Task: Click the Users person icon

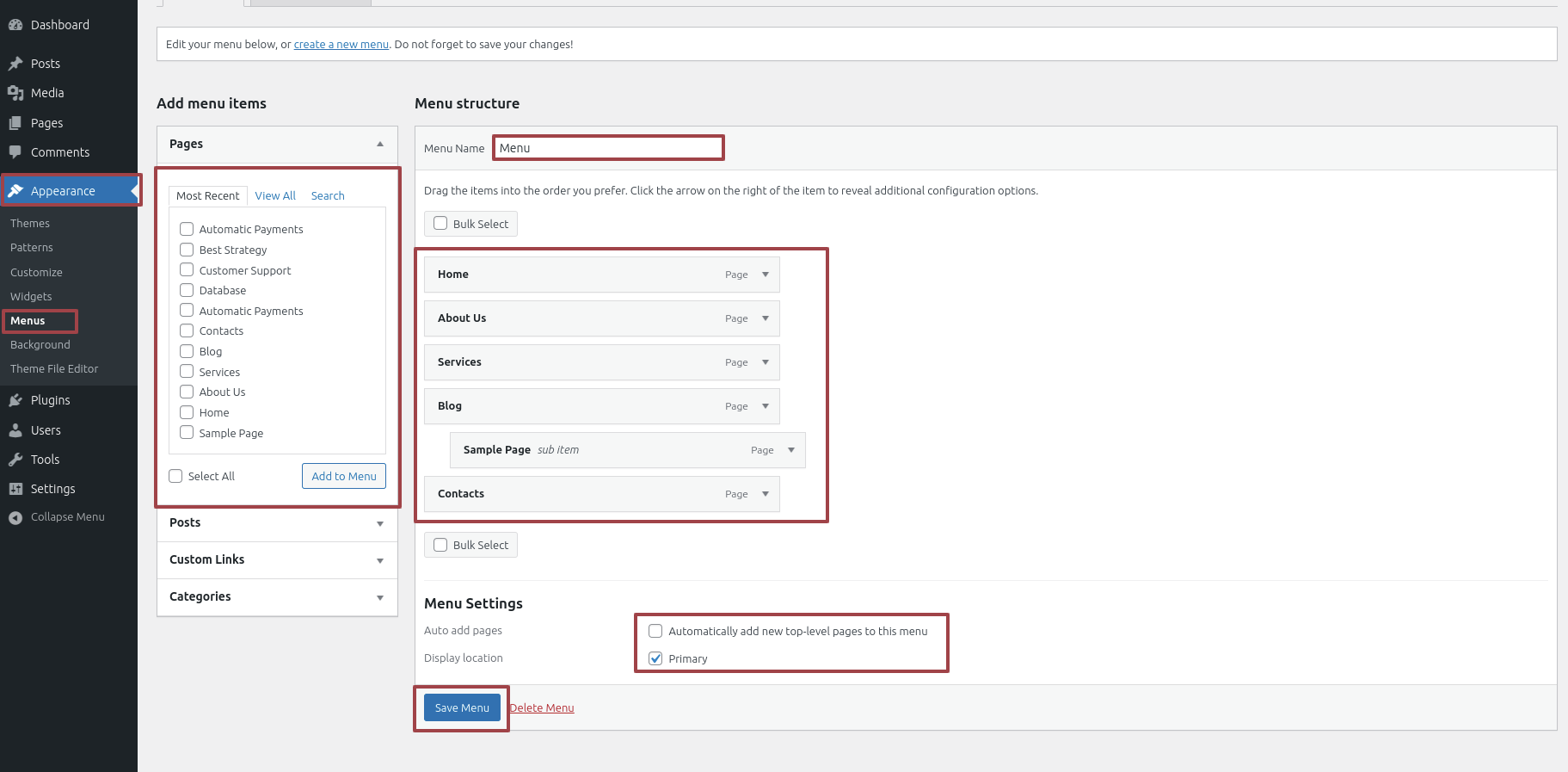Action: (15, 430)
